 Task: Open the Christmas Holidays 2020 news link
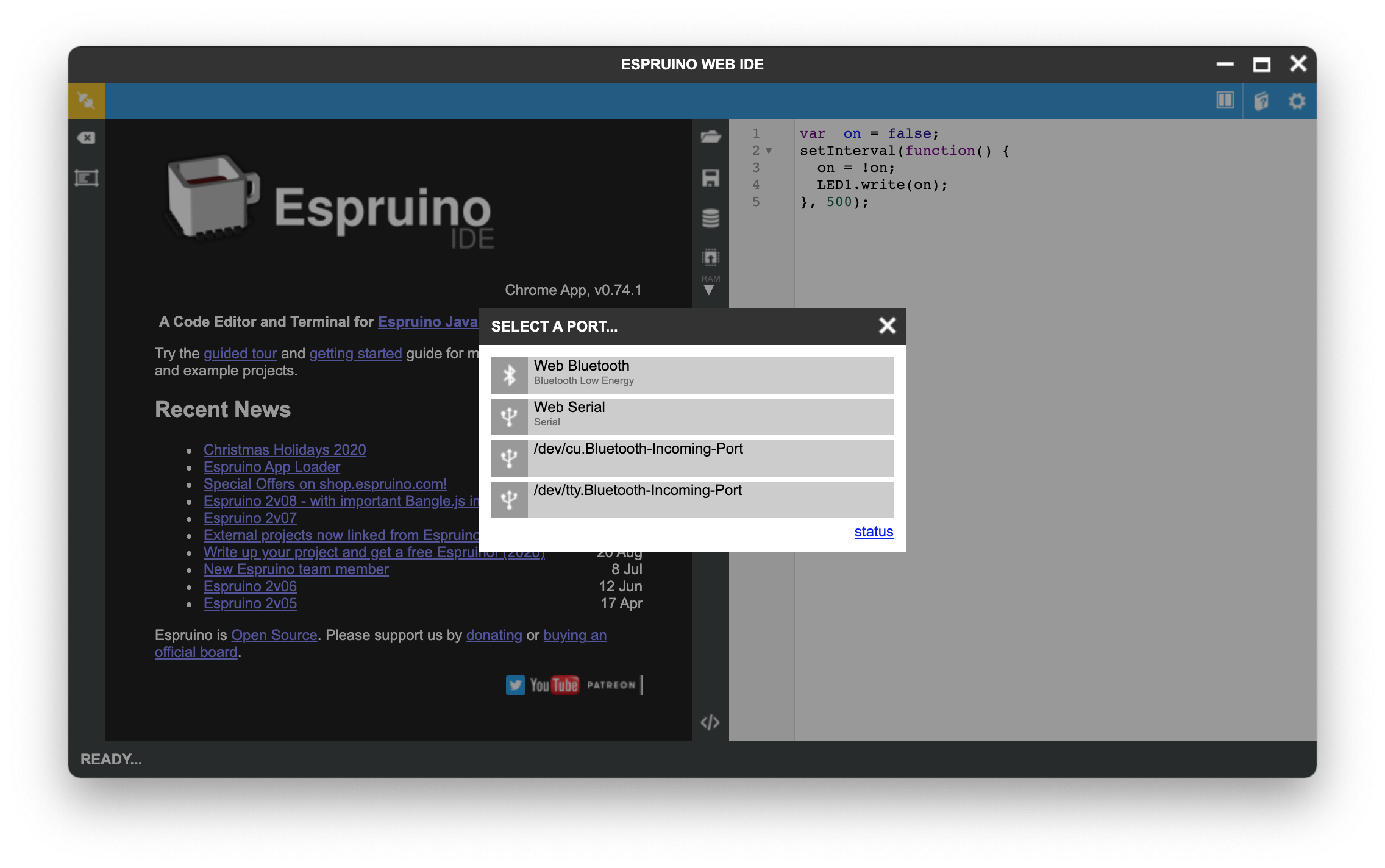285,450
